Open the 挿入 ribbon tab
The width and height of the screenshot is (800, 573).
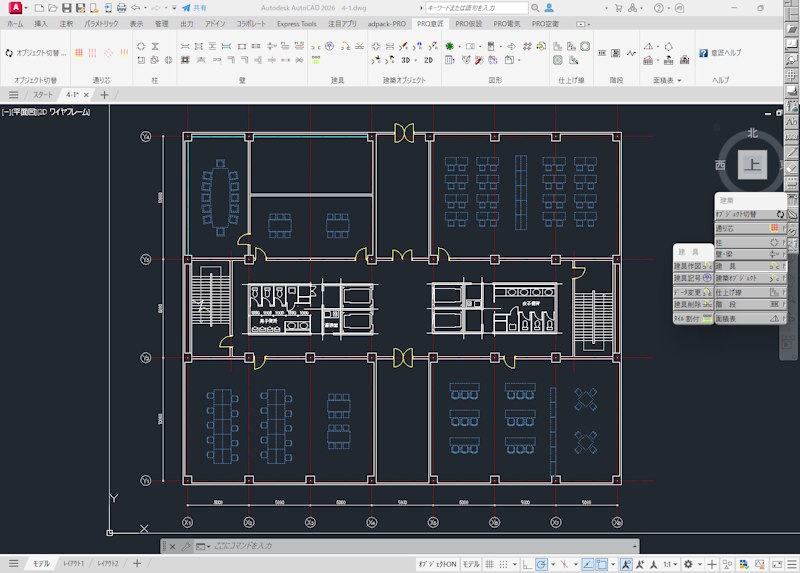point(41,24)
